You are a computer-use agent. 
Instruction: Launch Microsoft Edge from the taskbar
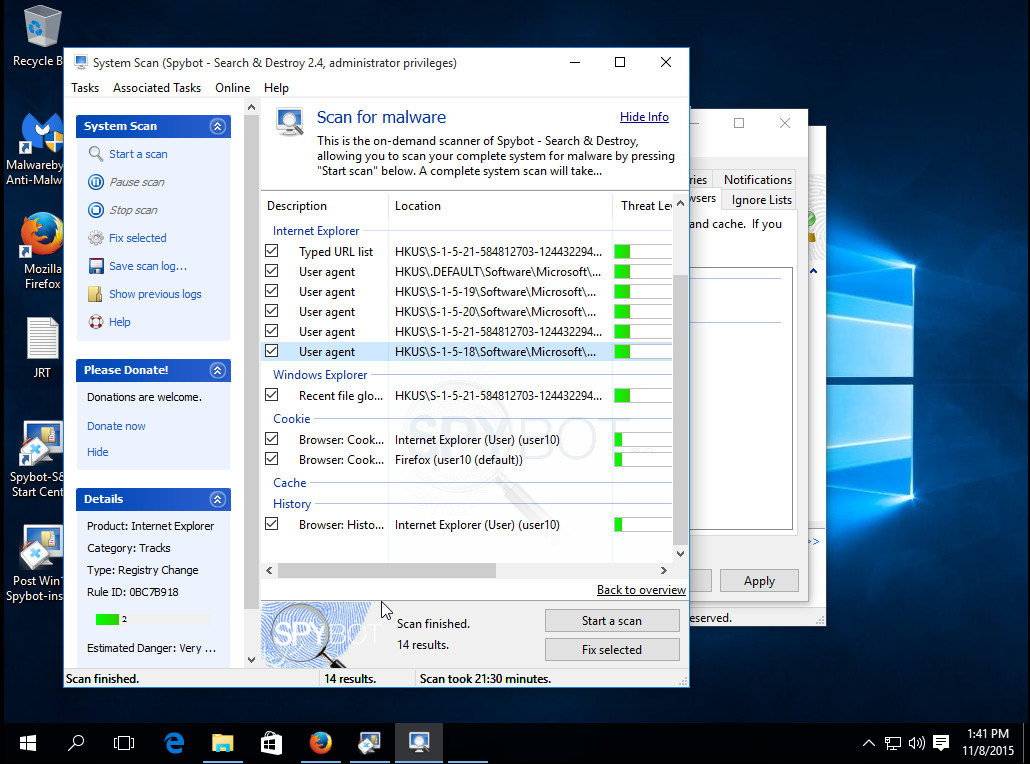click(x=174, y=743)
